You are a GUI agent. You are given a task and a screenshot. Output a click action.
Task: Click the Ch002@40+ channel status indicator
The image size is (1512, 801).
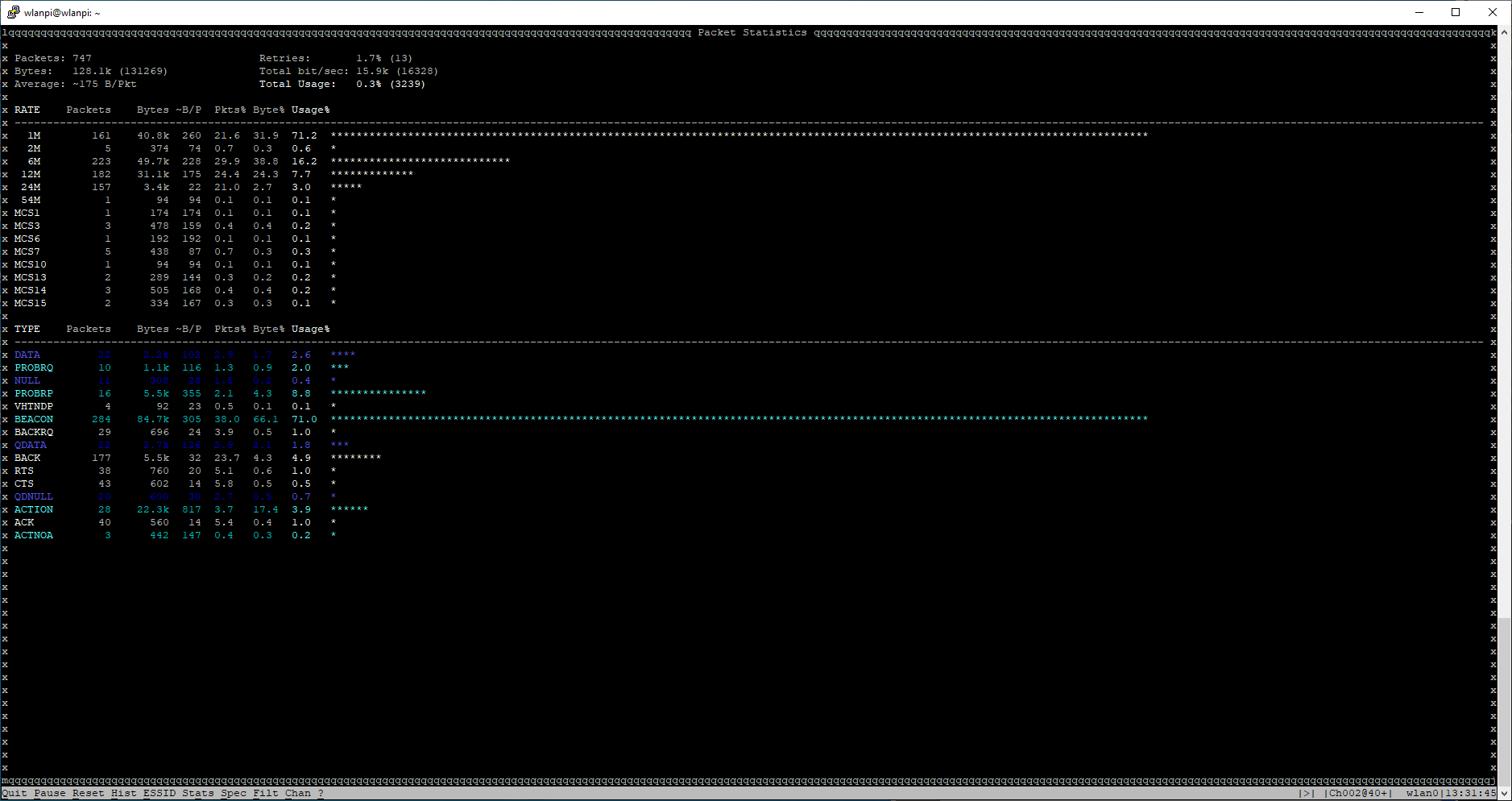pos(1358,793)
